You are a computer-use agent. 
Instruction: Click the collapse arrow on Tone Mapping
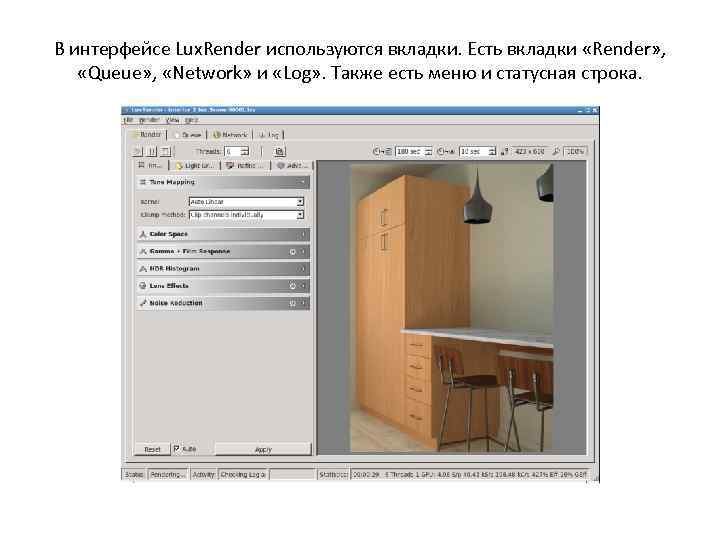[303, 182]
